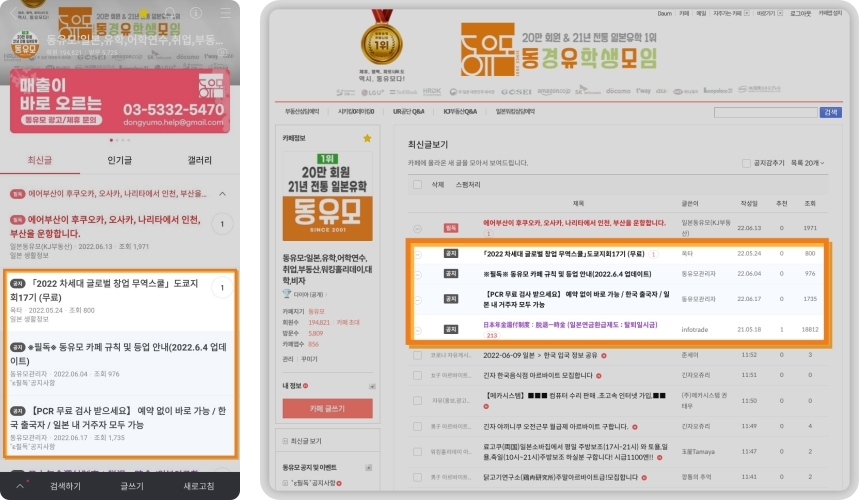859x500 pixels.
Task: Click the 최신글 보기 sidebar list icon
Action: point(285,441)
